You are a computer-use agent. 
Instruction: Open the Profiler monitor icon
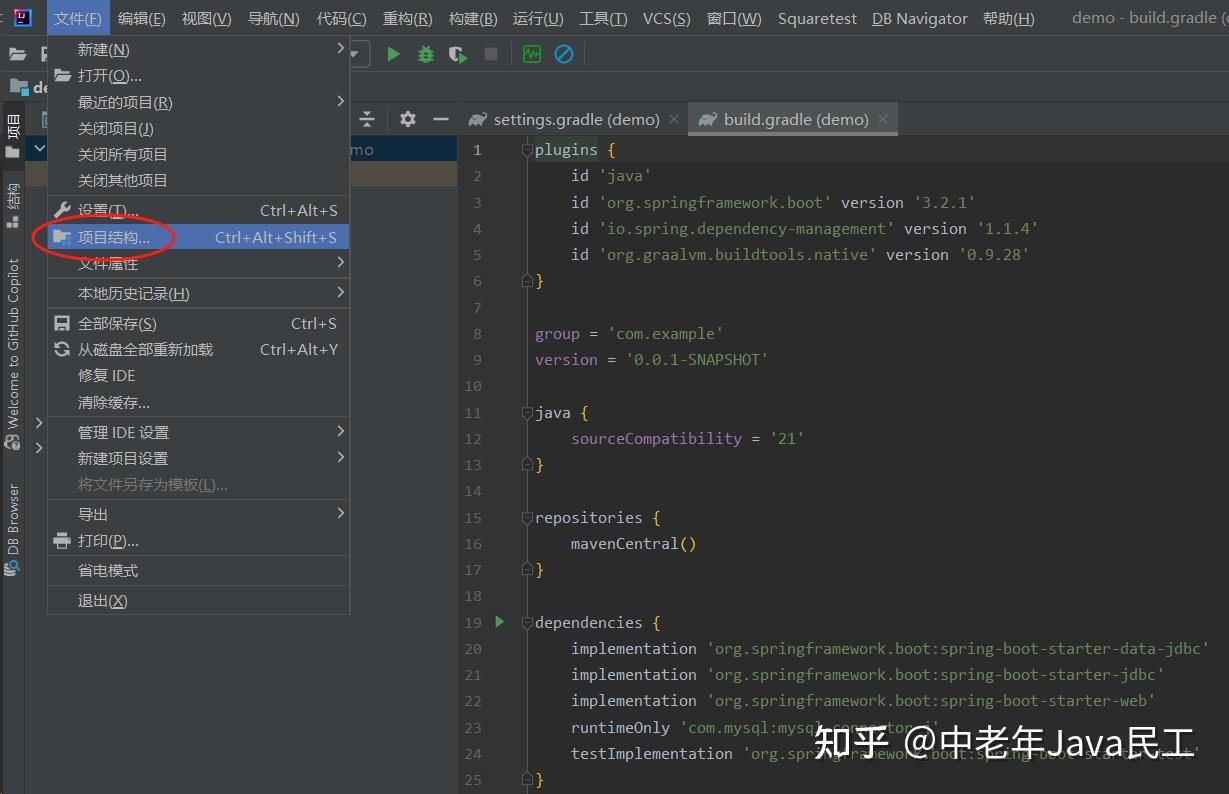tap(531, 53)
